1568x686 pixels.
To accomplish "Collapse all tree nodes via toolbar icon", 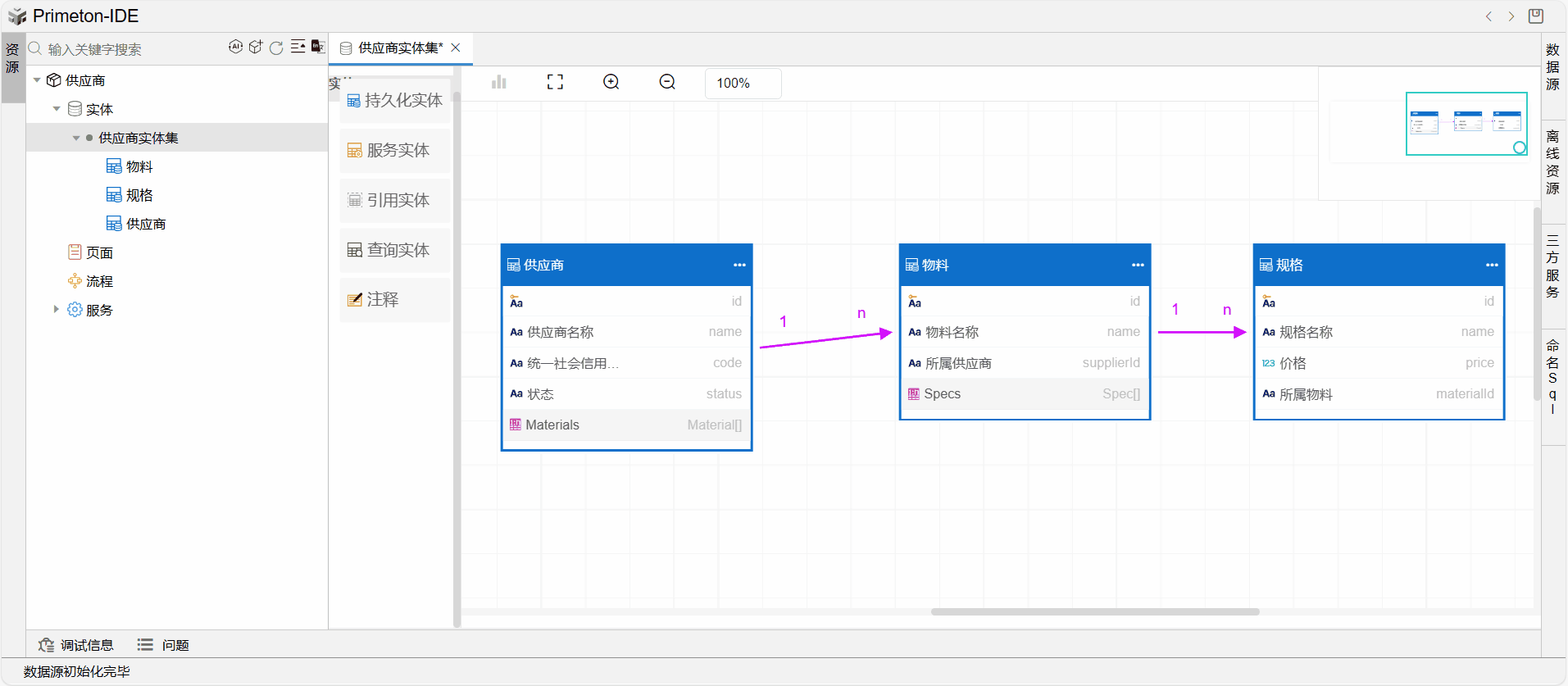I will [298, 47].
